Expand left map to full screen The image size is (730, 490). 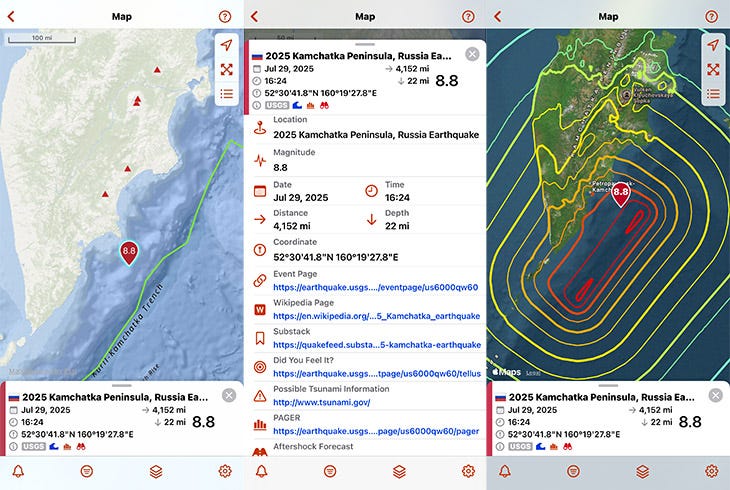[x=227, y=69]
